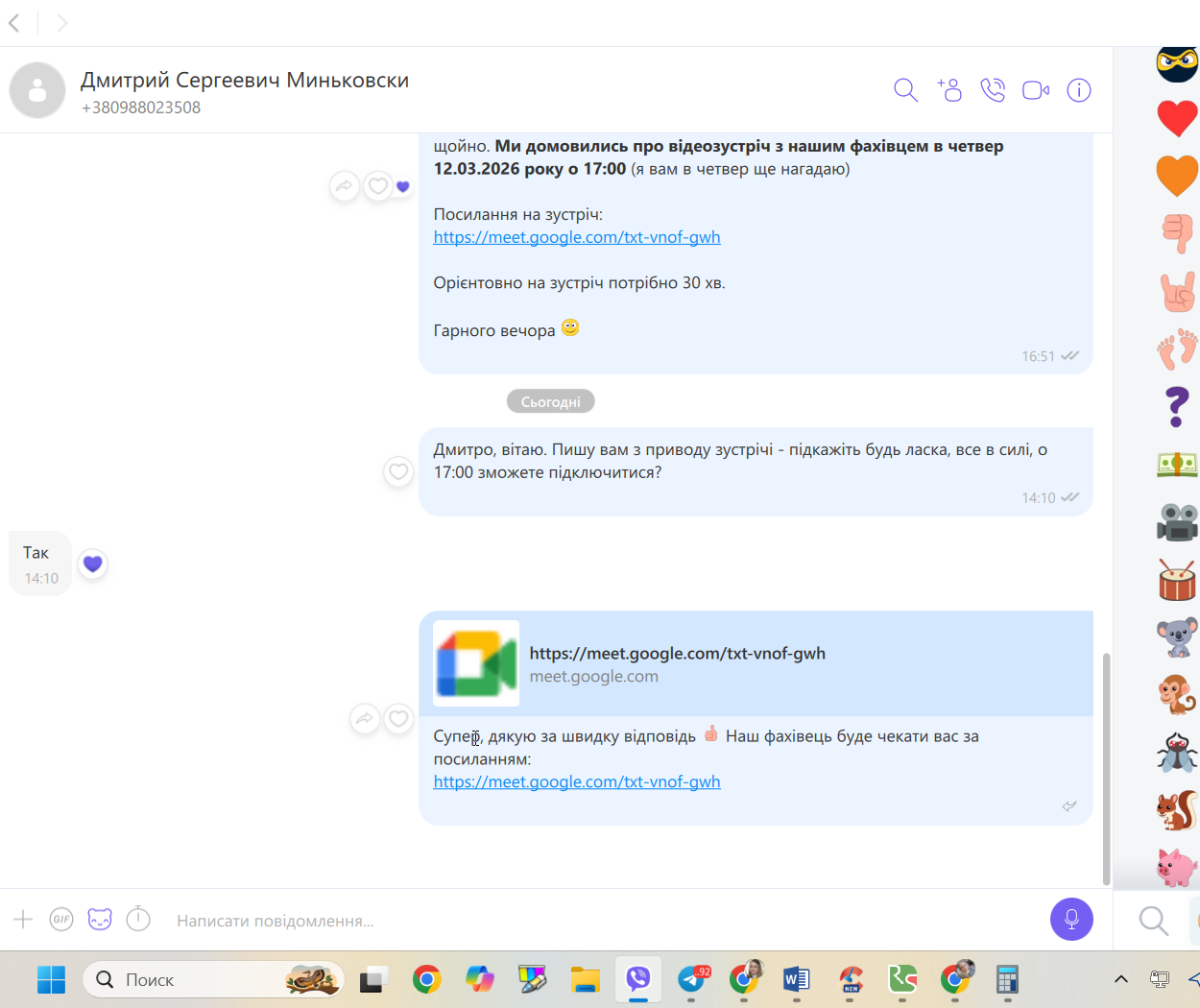Open attachments with the plus icon
This screenshot has width=1200, height=1008.
pyautogui.click(x=23, y=920)
